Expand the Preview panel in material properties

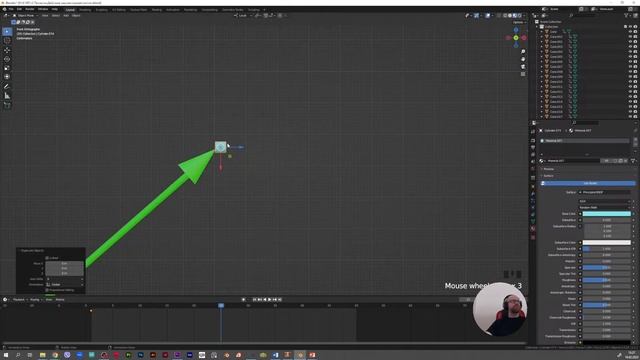tap(548, 169)
